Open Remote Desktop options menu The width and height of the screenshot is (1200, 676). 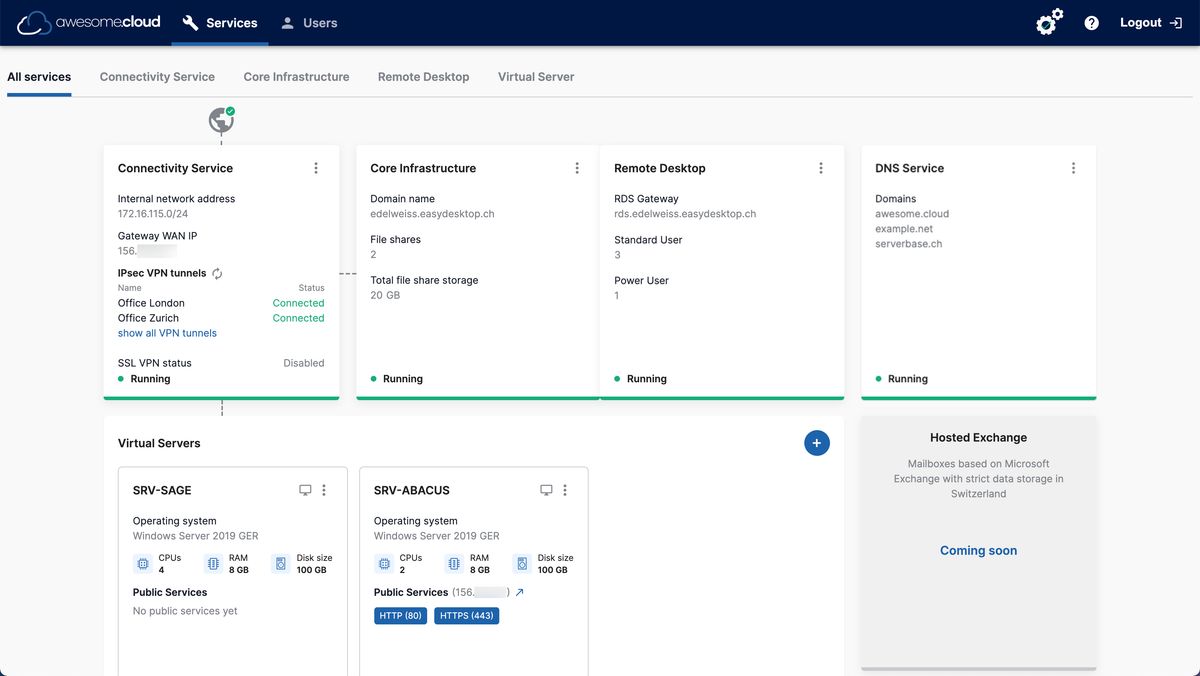click(x=821, y=168)
